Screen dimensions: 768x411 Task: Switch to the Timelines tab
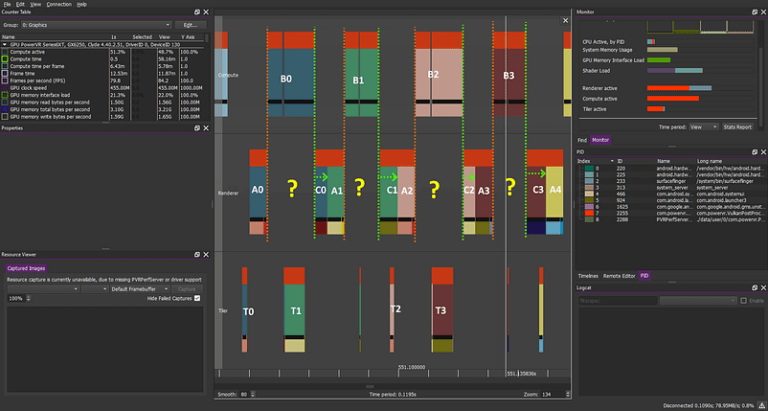[588, 276]
